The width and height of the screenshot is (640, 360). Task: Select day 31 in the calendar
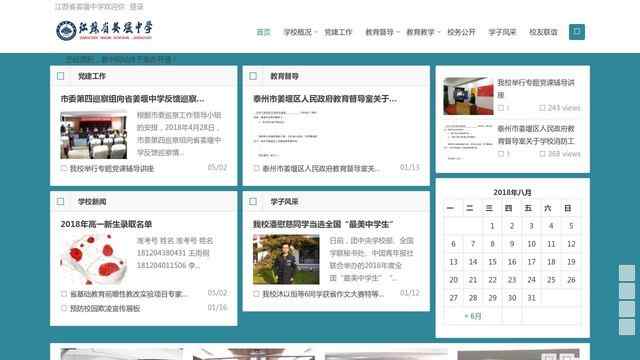tap(531, 298)
